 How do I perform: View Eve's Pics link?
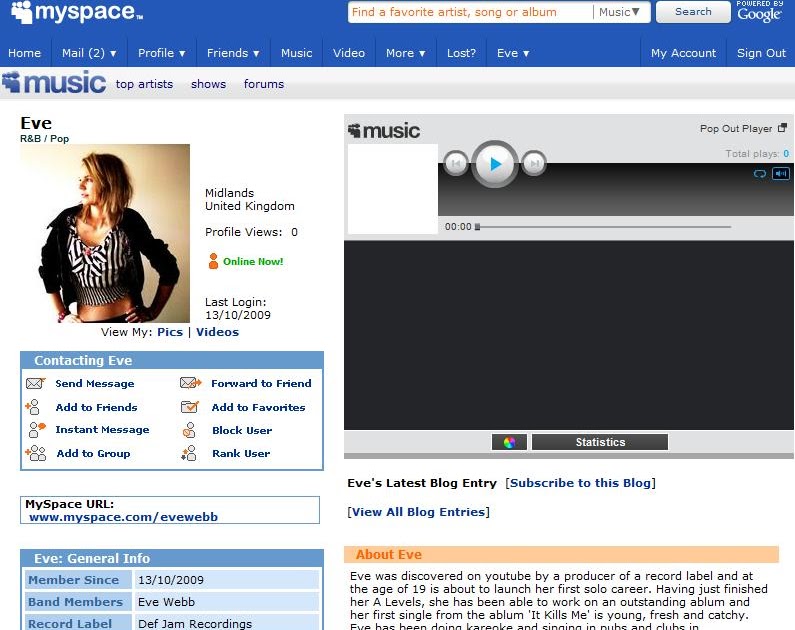[170, 332]
